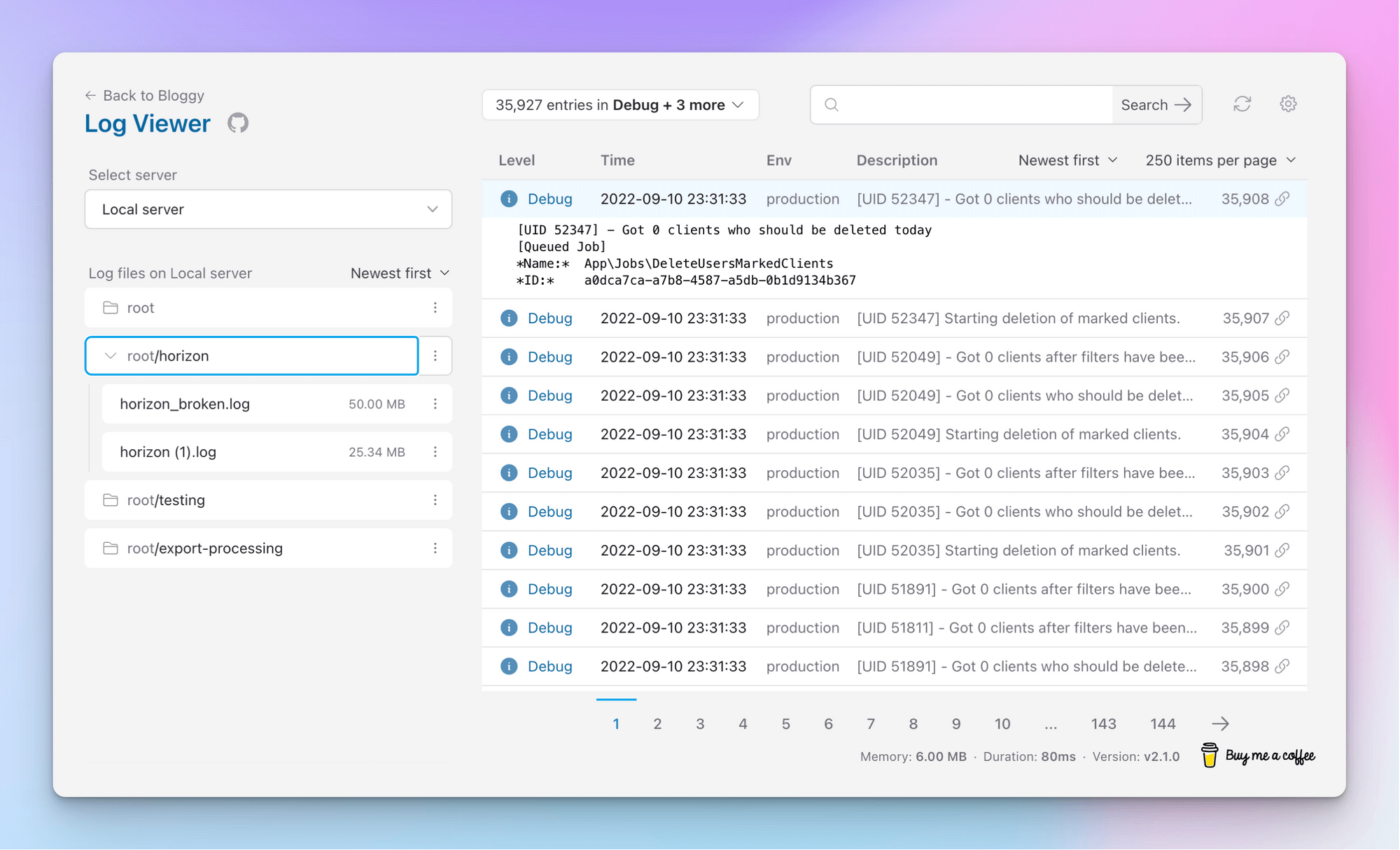Open the GitHub repository icon beside Log Viewer
Screen dimensions: 1400x850
tap(238, 122)
